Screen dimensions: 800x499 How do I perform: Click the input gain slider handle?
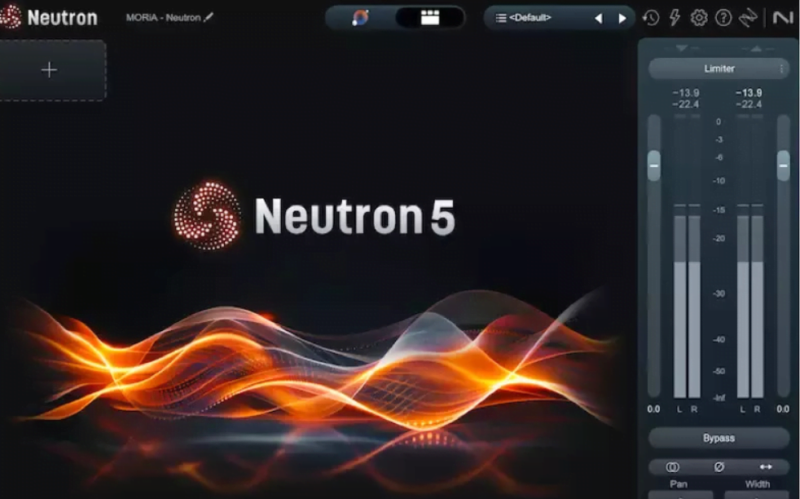654,166
